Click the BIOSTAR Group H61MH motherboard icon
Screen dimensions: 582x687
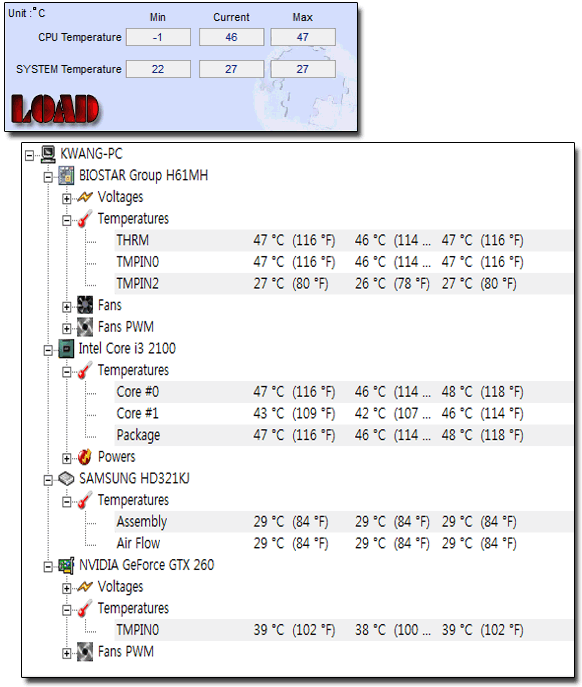coord(66,175)
